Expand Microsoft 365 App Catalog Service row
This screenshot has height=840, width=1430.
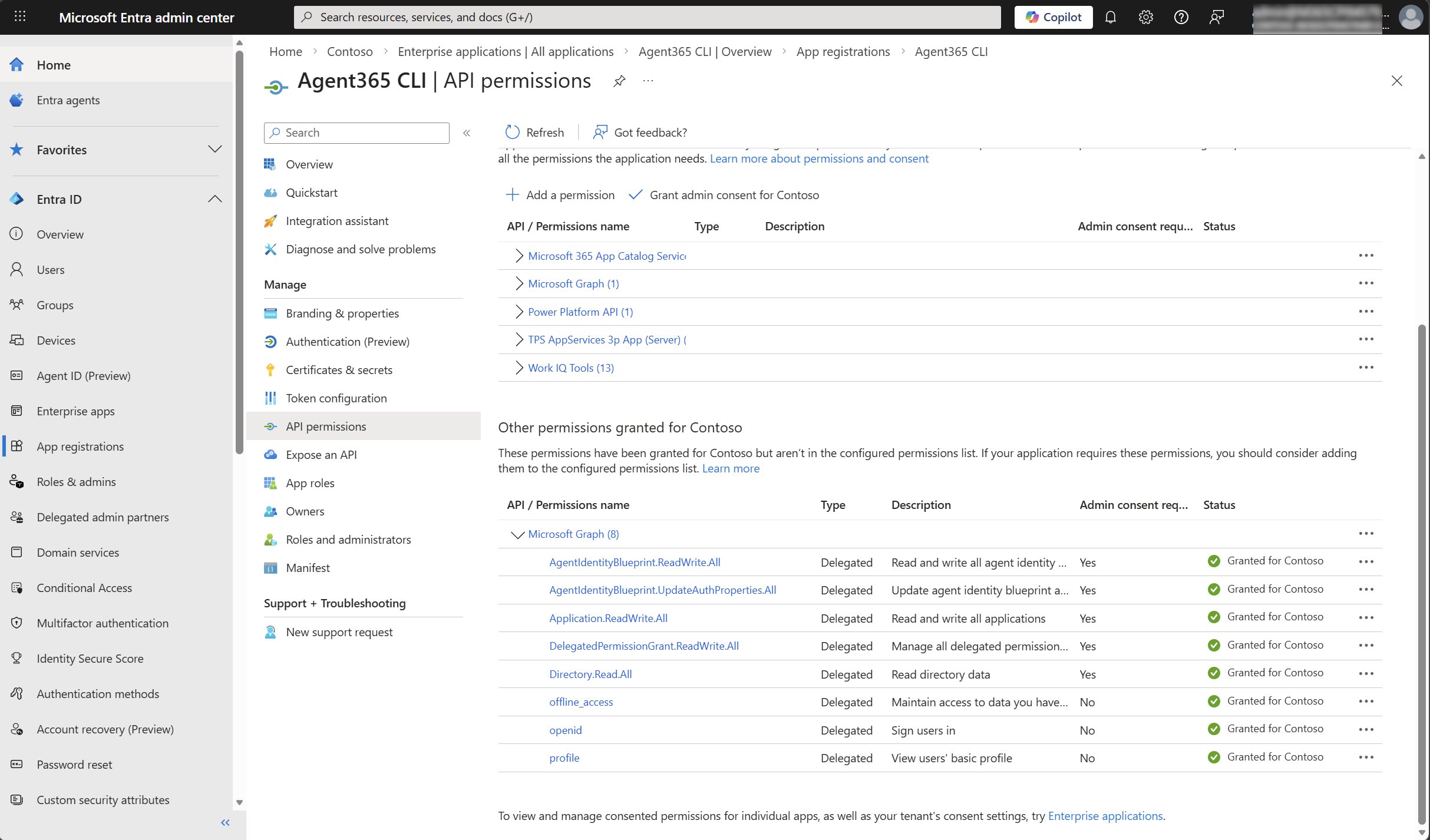pos(519,256)
